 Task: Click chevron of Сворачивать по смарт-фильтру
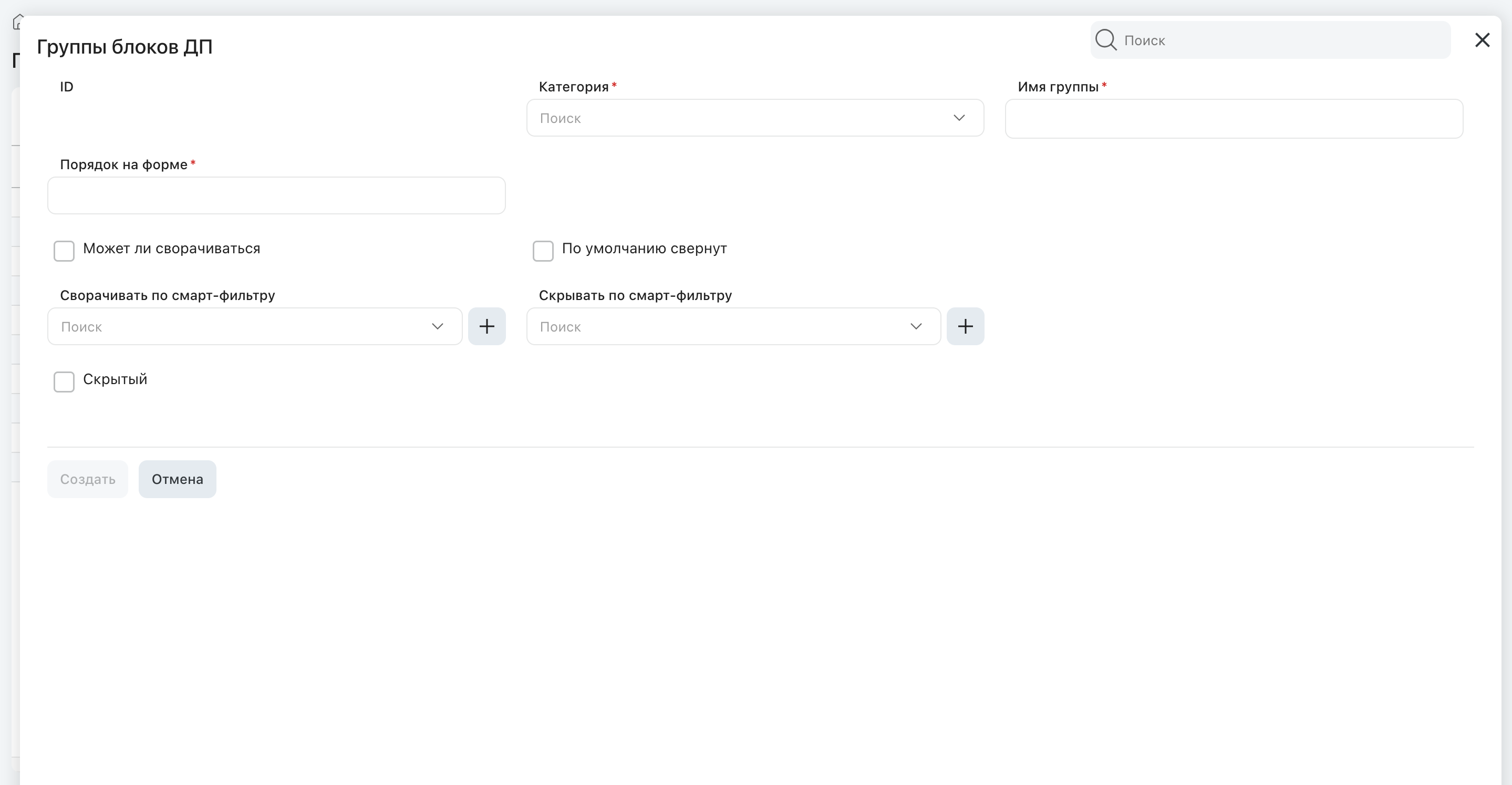pyautogui.click(x=437, y=326)
